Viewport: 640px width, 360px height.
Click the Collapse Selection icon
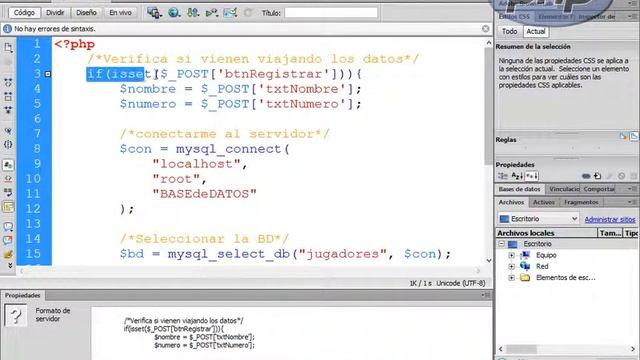coord(8,97)
